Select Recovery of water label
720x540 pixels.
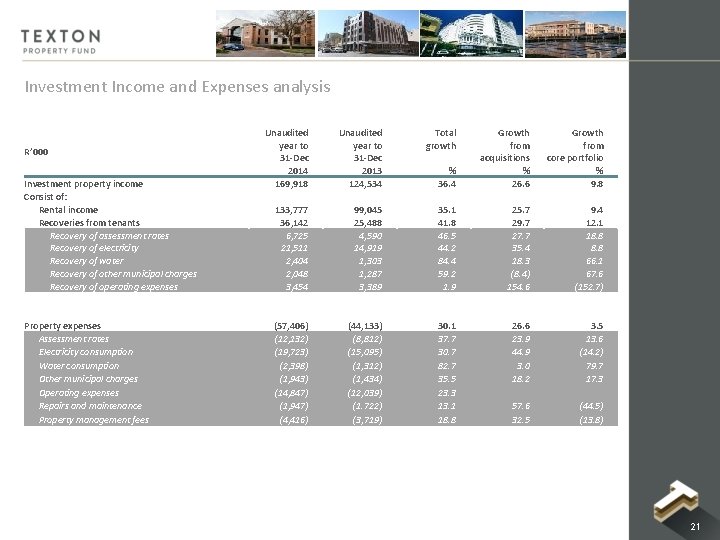click(87, 261)
